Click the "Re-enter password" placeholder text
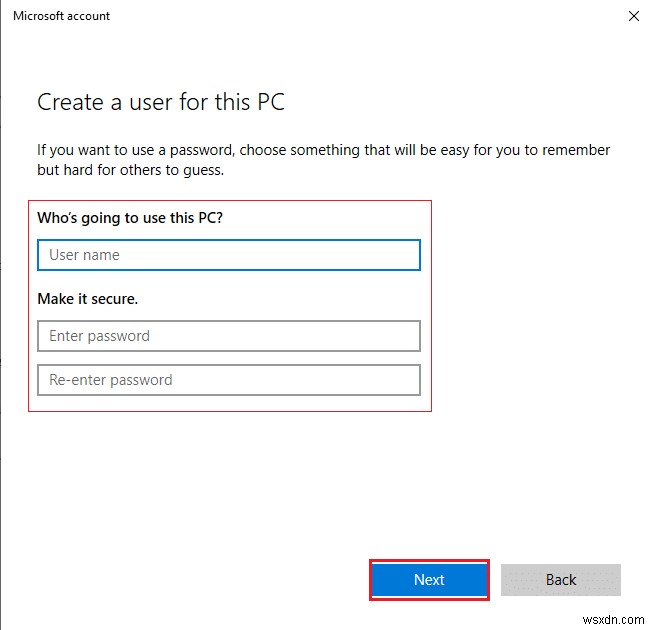Image resolution: width=656 pixels, height=630 pixels. 111,380
